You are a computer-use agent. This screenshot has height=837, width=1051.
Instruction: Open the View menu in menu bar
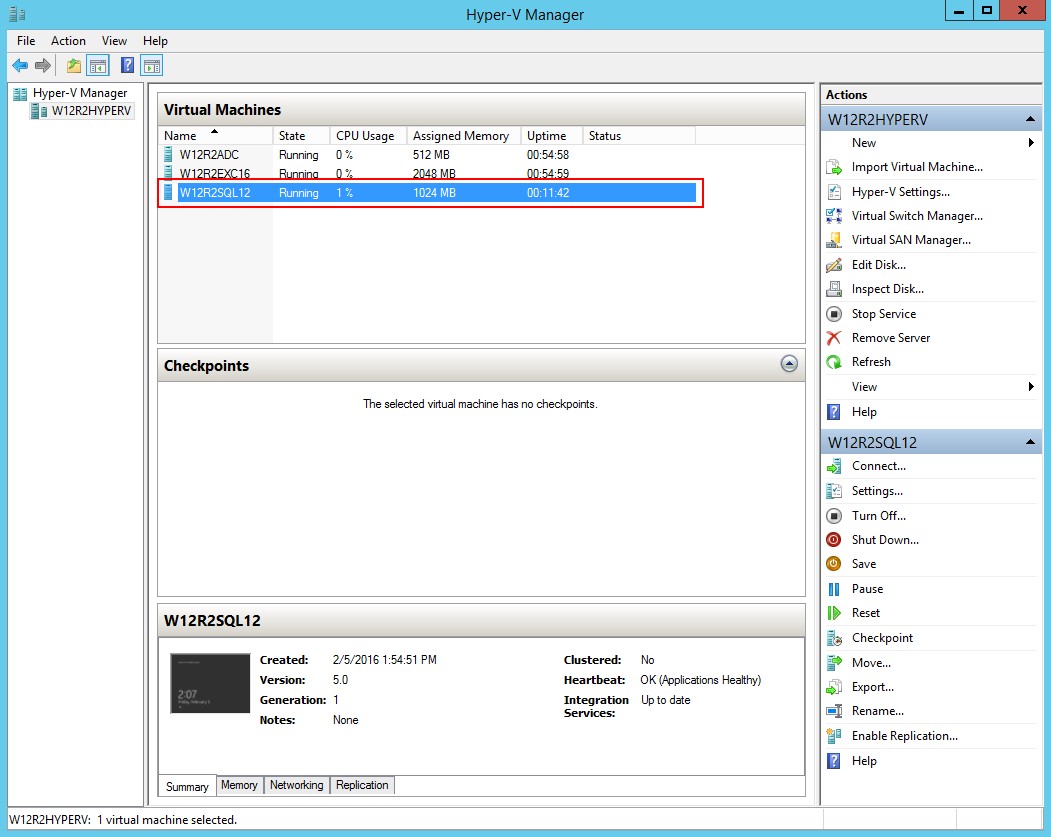coord(114,41)
